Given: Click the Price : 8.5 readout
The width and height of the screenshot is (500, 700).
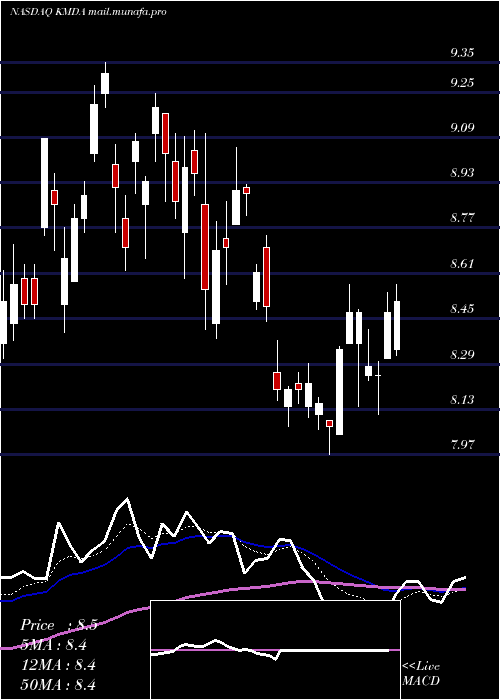Looking at the screenshot, I should coord(58,625).
